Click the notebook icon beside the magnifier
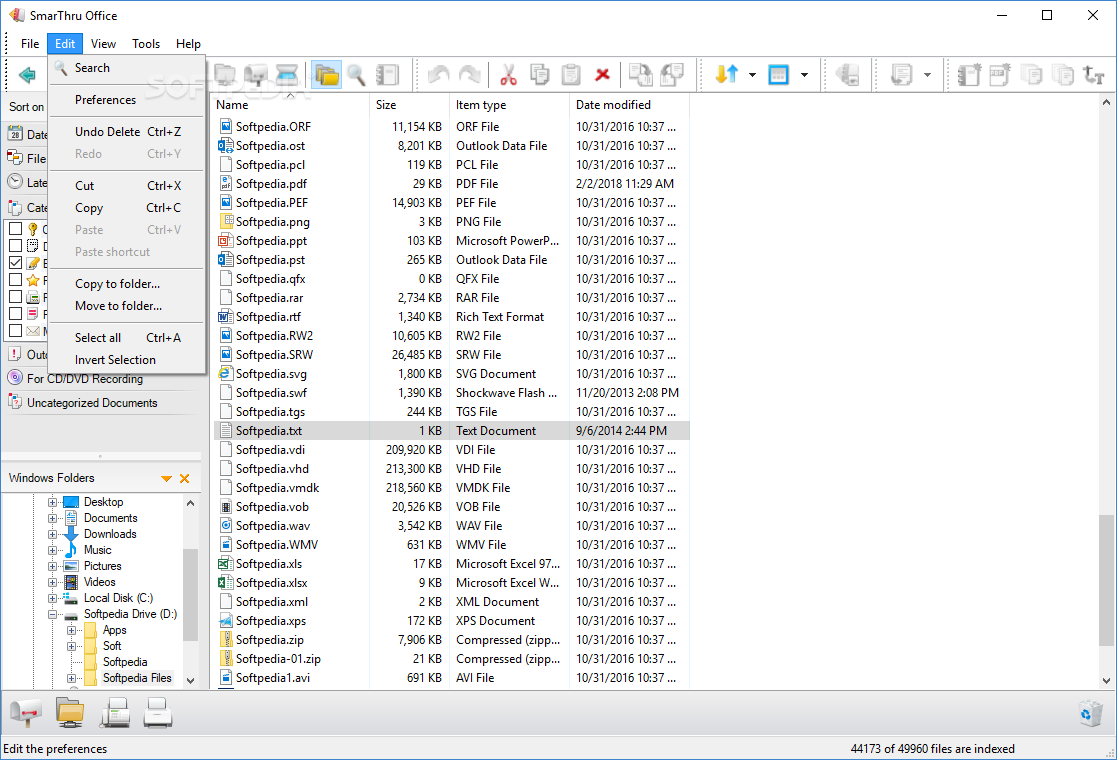This screenshot has width=1117, height=760. coord(387,75)
